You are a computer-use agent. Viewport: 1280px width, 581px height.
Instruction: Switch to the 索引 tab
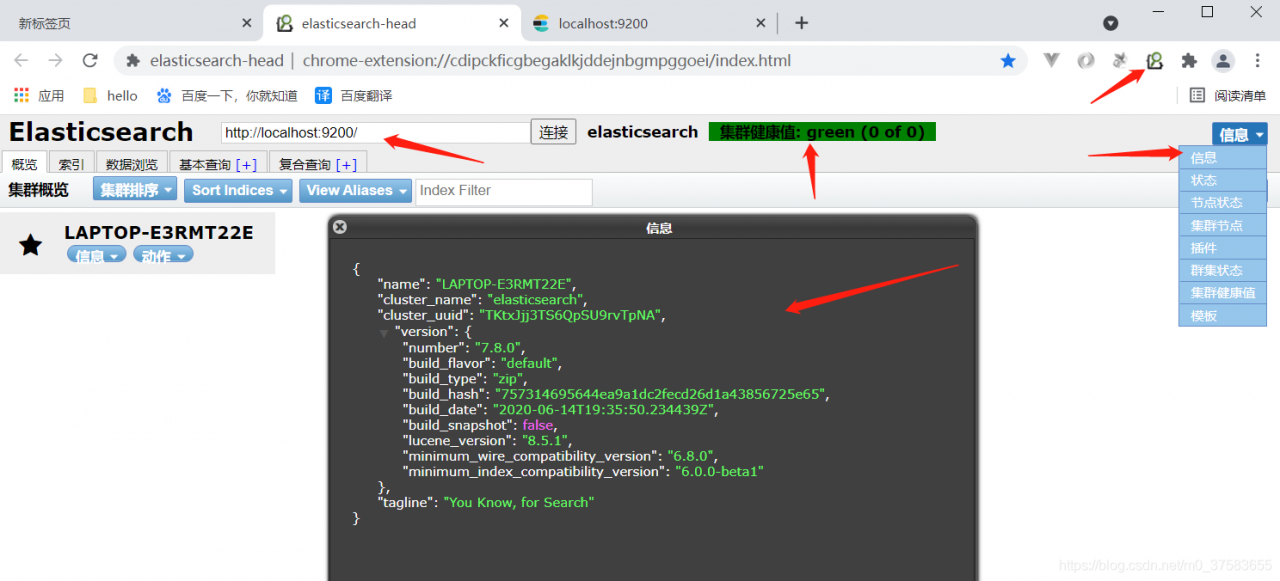coord(71,164)
